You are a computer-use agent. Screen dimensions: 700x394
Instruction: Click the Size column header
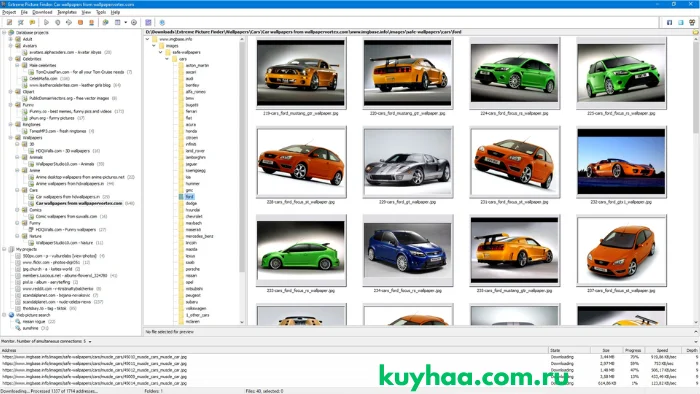pos(606,351)
